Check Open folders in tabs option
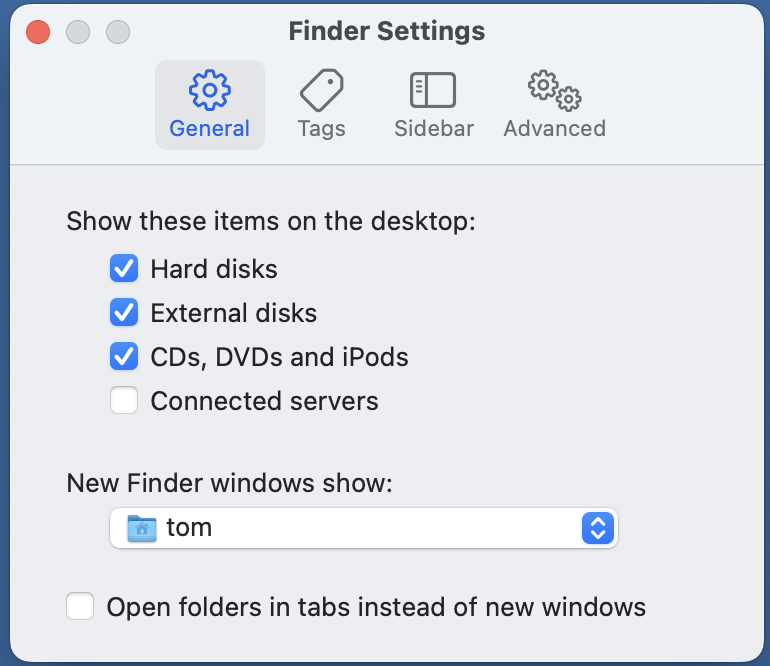The height and width of the screenshot is (666, 770). [80, 606]
